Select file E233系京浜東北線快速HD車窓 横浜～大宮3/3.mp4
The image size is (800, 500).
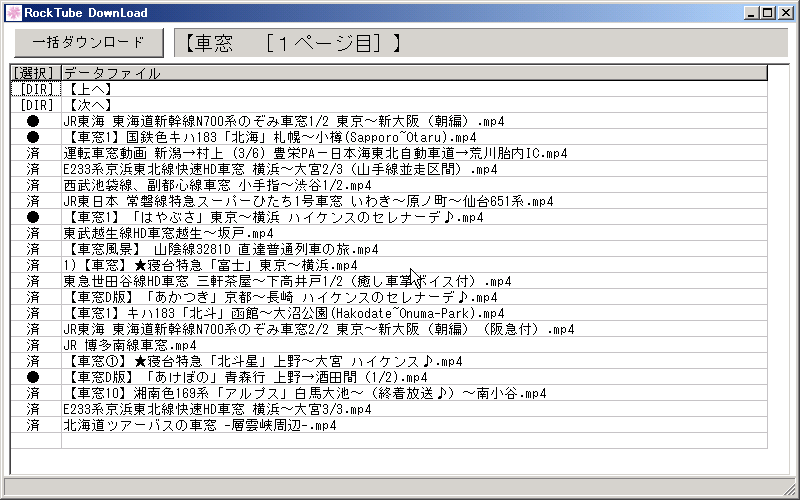(x=414, y=409)
